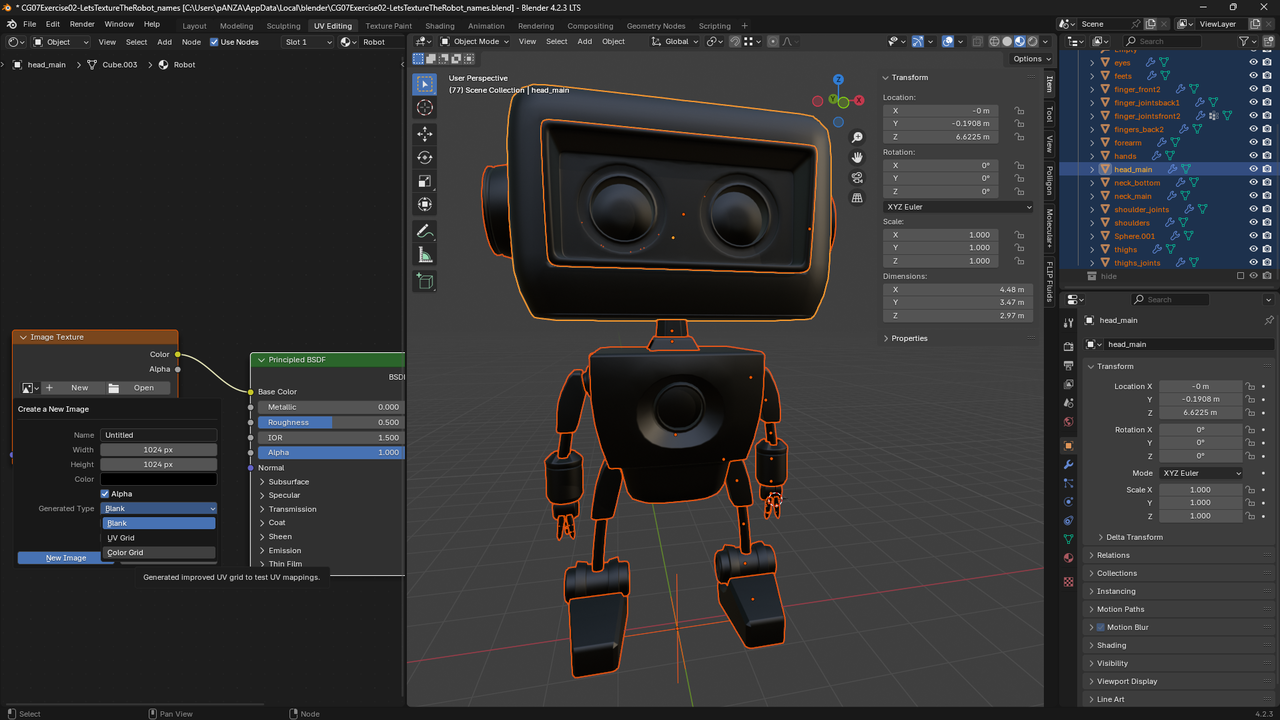This screenshot has height=720, width=1280.
Task: Adjust the Roughness slider on Principled BSDF
Action: click(x=330, y=422)
